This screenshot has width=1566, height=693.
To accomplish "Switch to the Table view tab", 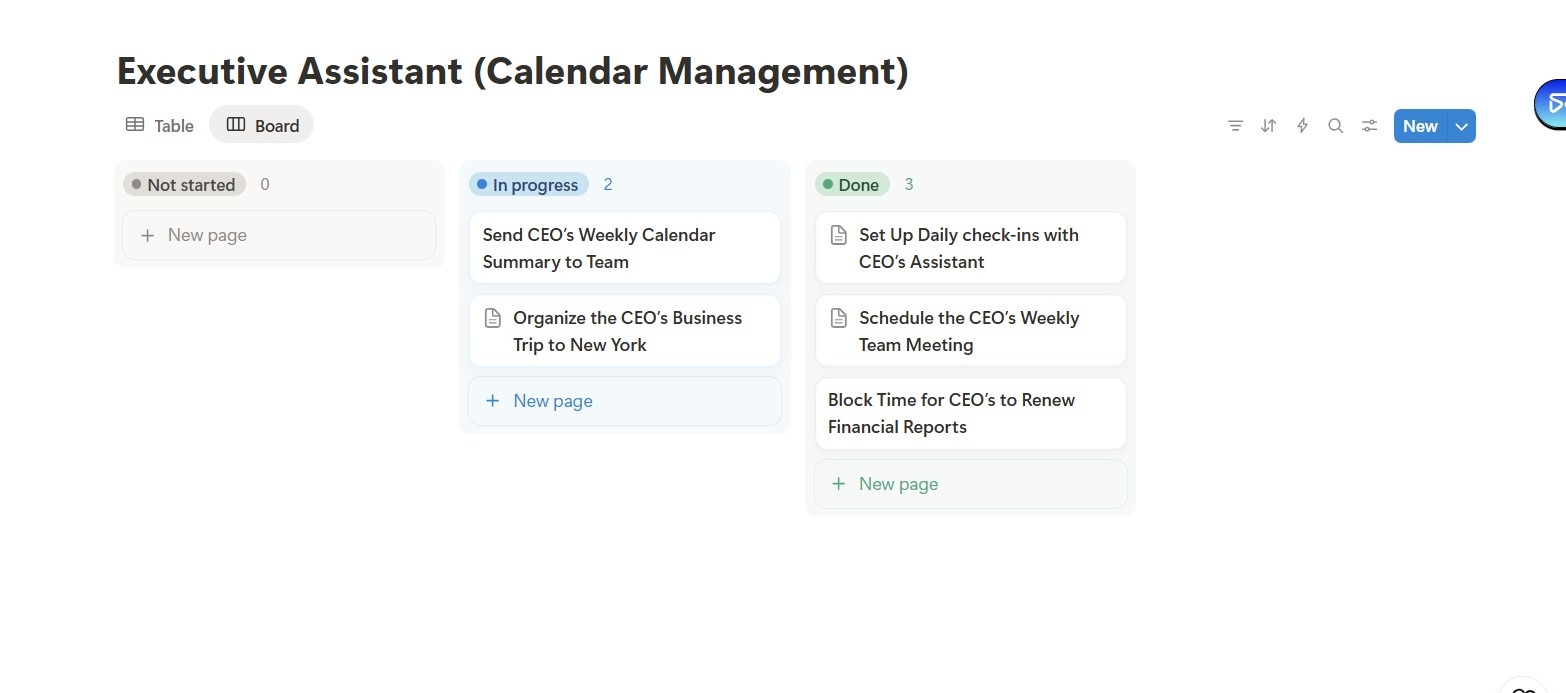I will [159, 125].
